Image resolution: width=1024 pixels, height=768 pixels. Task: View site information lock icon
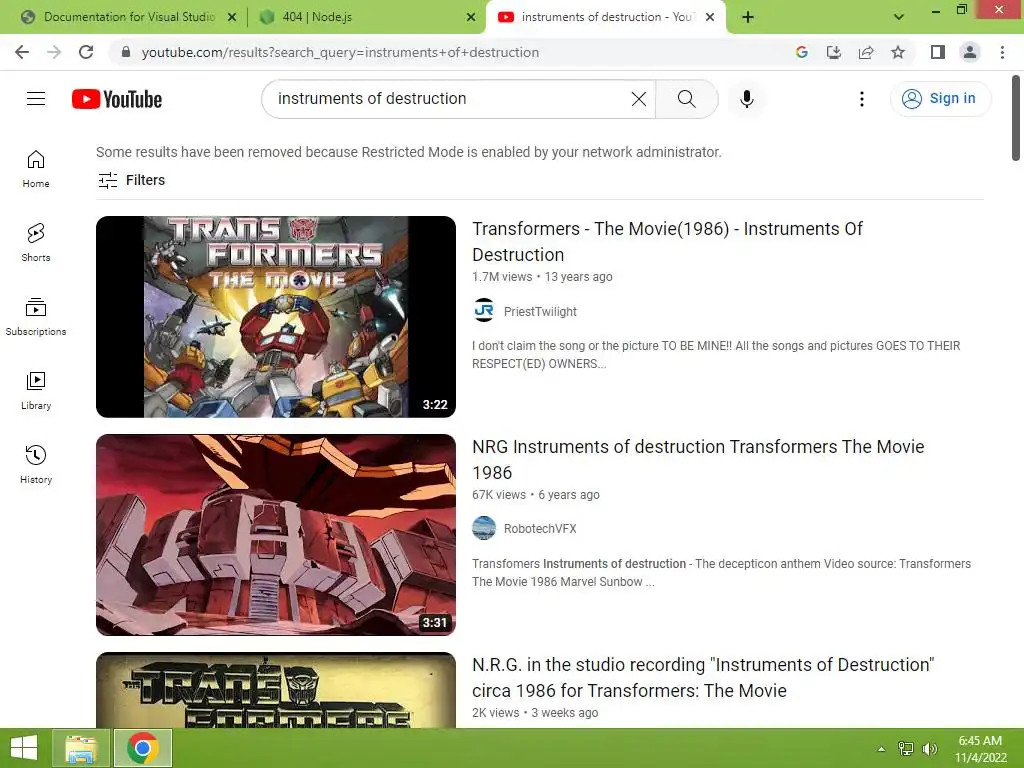pos(126,52)
